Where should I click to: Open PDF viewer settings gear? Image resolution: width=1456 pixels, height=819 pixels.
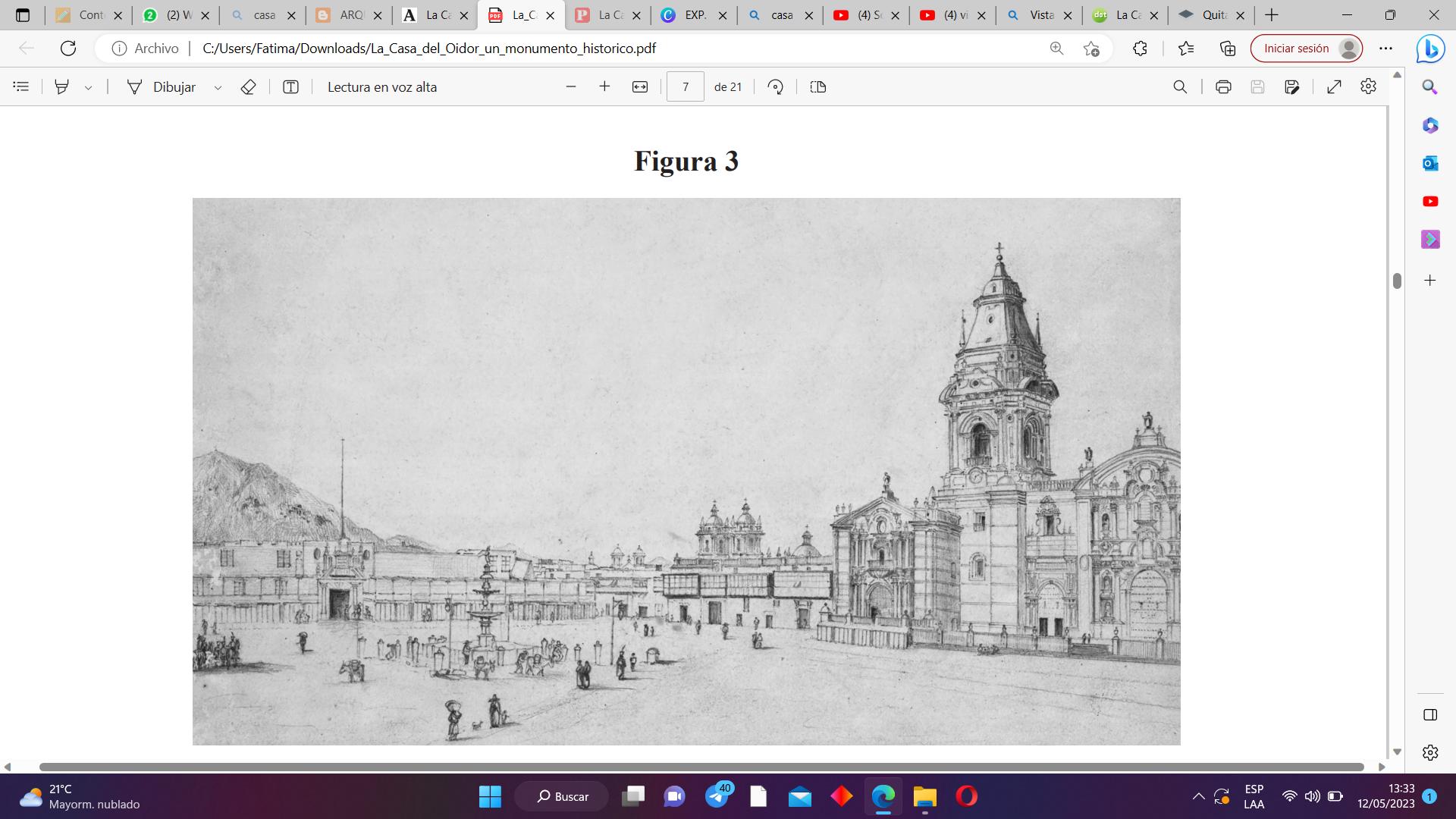pyautogui.click(x=1368, y=86)
